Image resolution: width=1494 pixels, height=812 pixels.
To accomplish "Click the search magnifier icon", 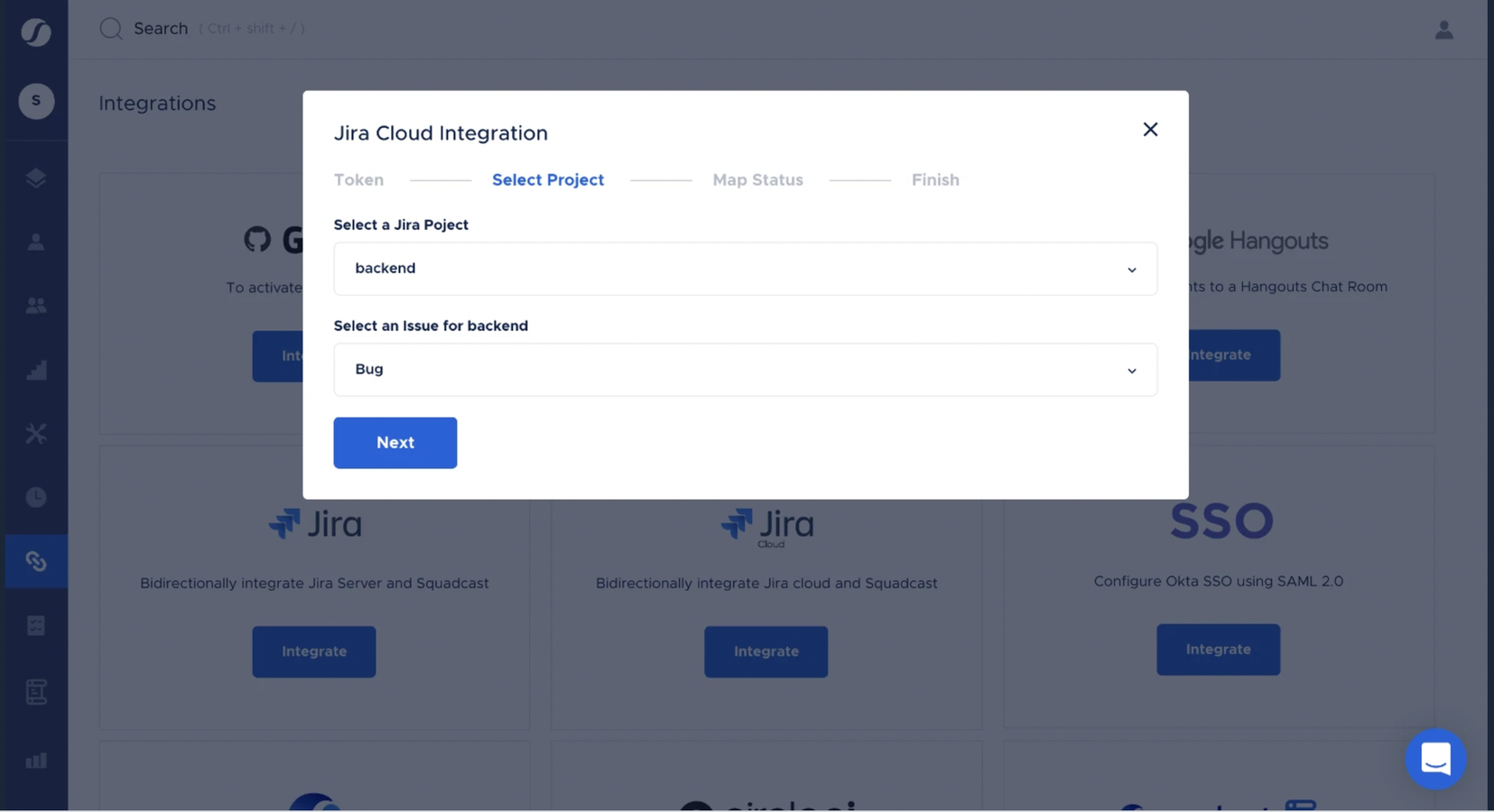I will click(x=111, y=29).
